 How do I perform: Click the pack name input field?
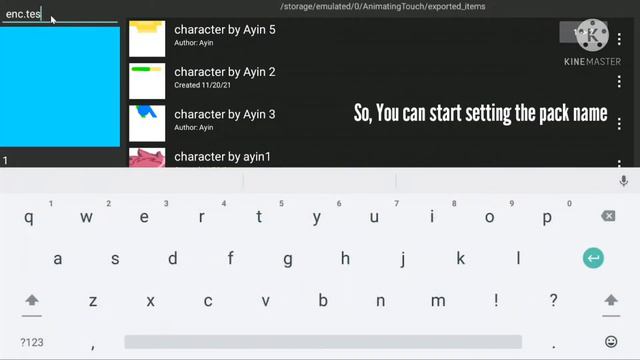(60, 14)
